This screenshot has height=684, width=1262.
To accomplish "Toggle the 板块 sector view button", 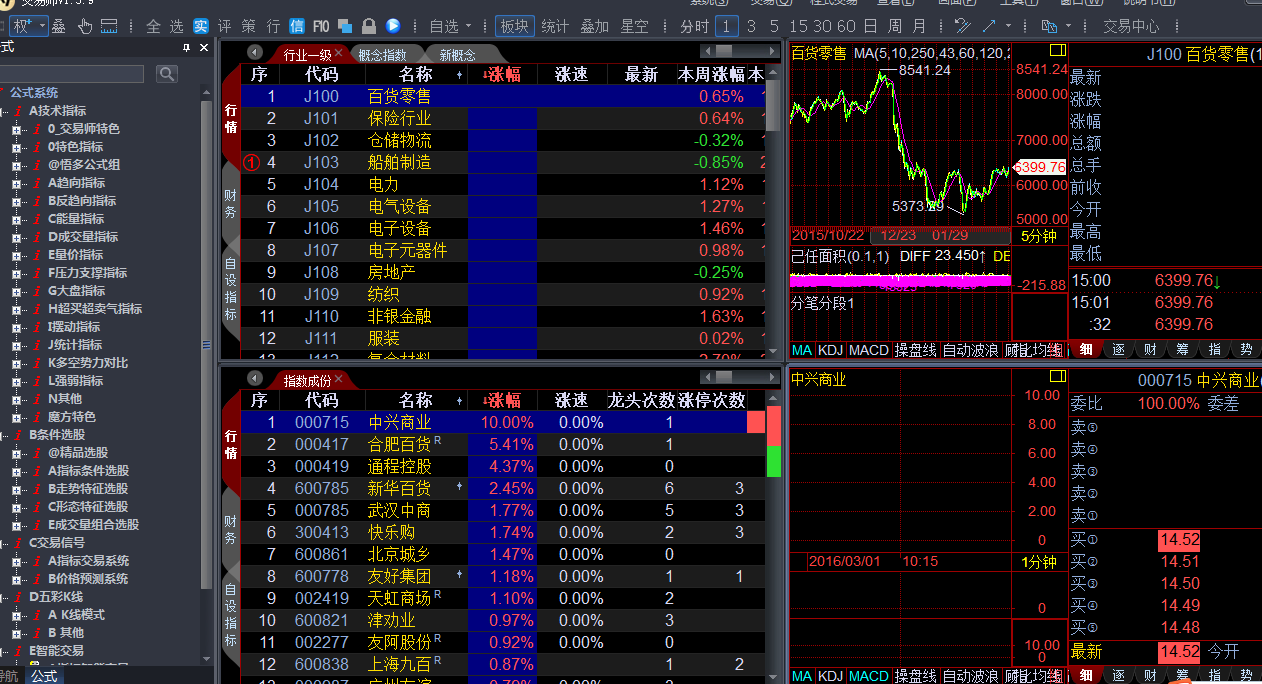I will tap(515, 26).
